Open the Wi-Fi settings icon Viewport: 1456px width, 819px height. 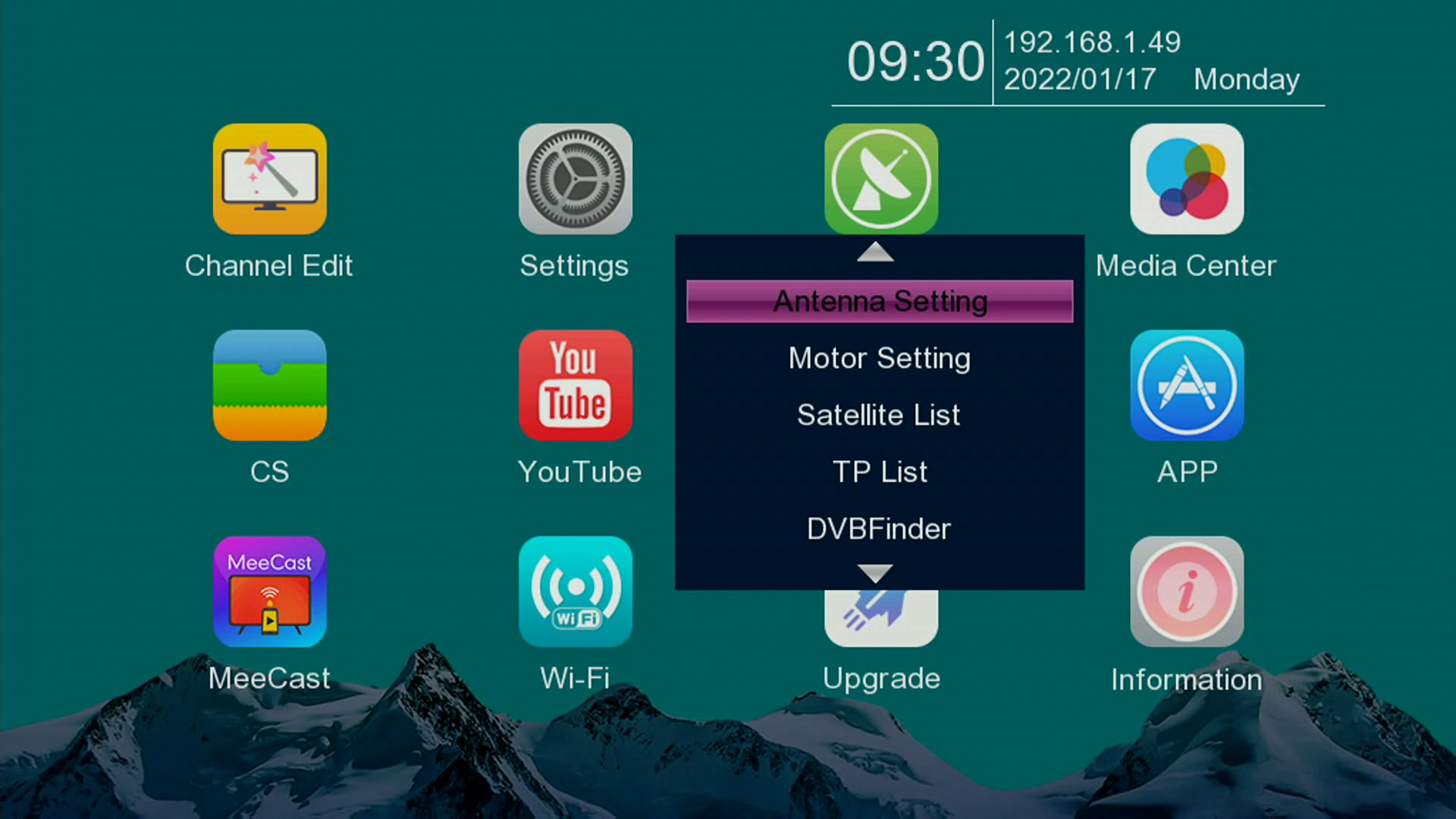(575, 591)
